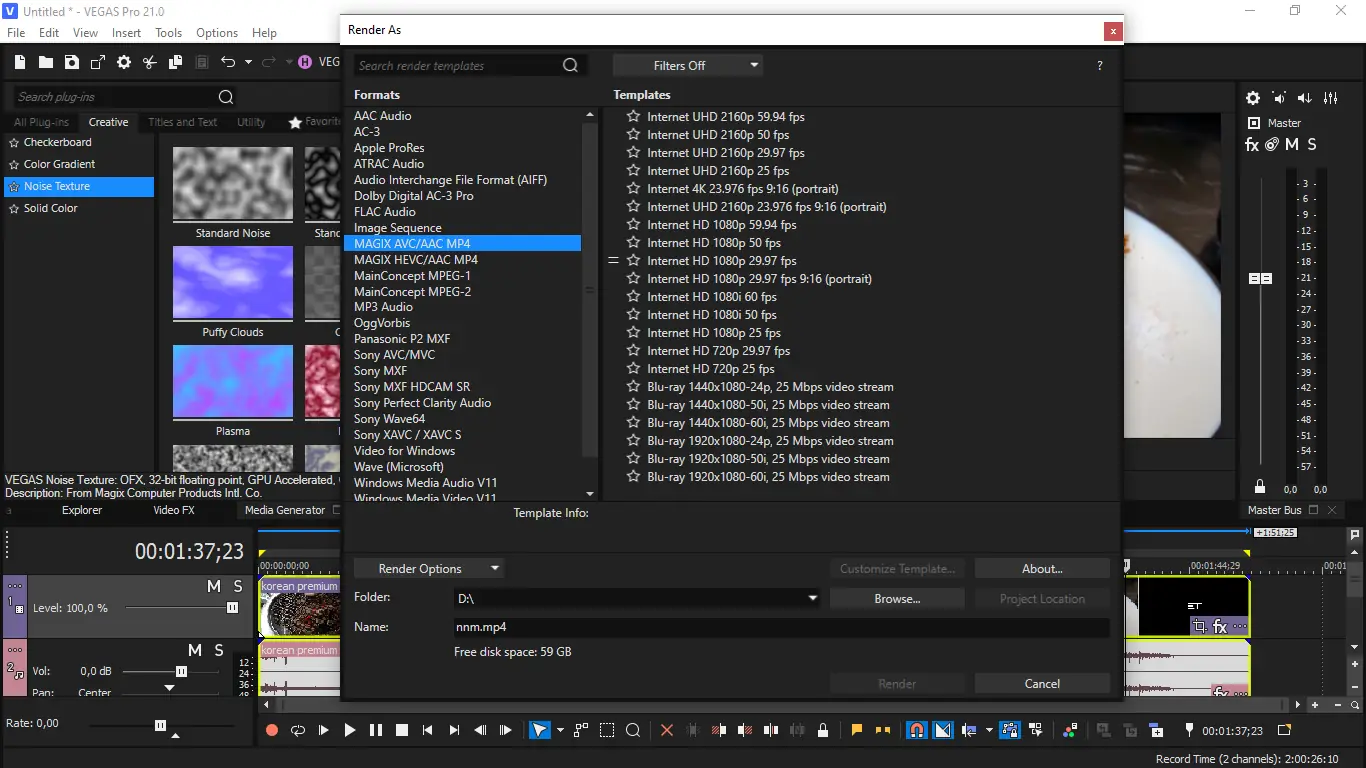Open VEGAS Hub via the H icon
This screenshot has width=1366, height=768.
coord(304,62)
